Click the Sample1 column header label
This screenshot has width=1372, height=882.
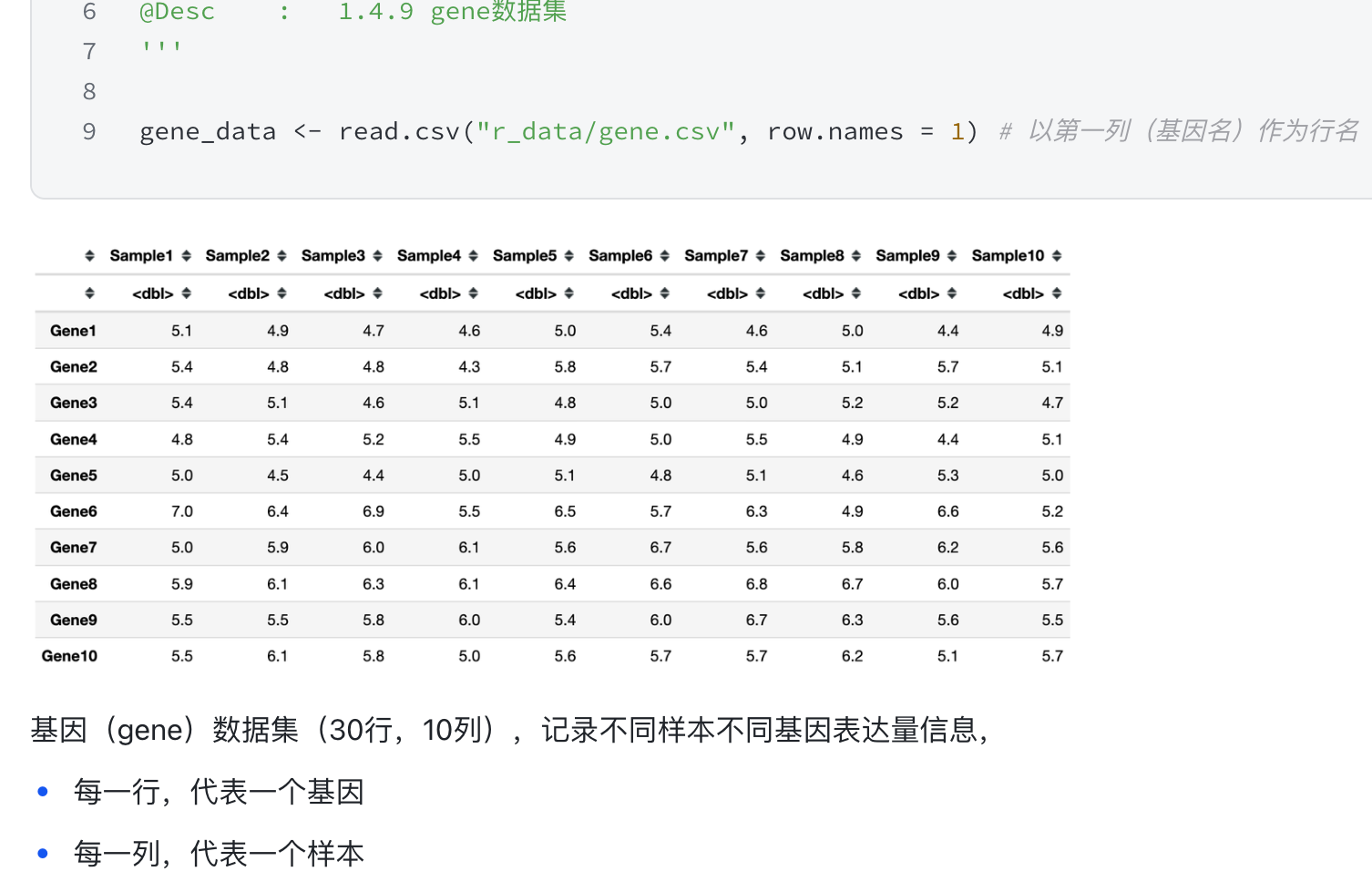141,256
